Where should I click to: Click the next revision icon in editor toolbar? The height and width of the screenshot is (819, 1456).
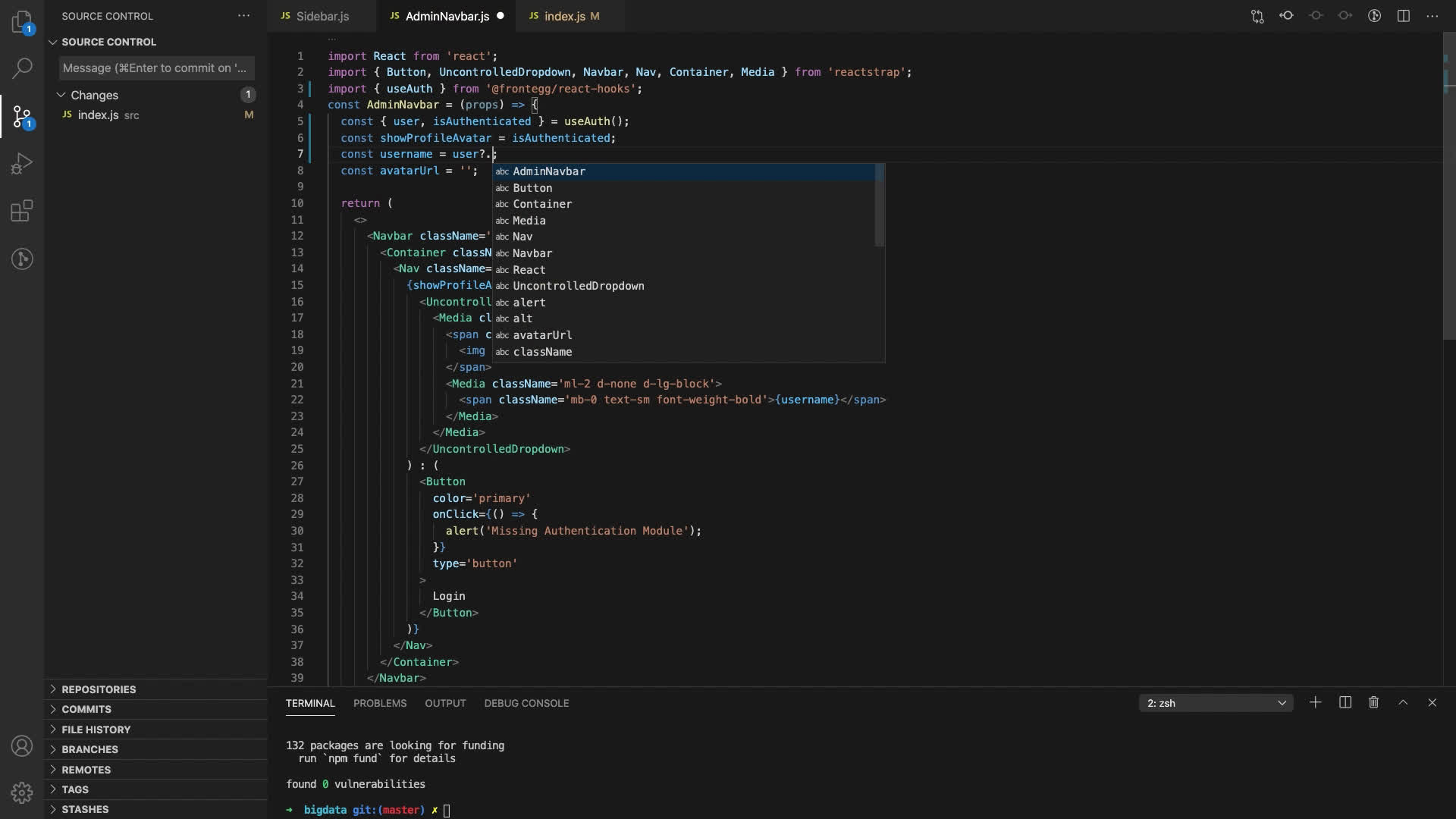pyautogui.click(x=1345, y=16)
